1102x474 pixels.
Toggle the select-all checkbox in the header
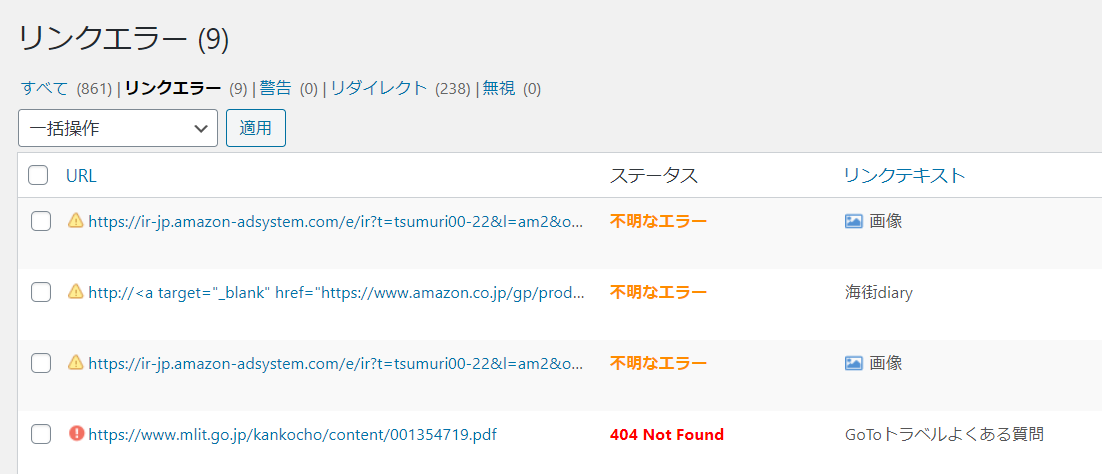coord(38,175)
